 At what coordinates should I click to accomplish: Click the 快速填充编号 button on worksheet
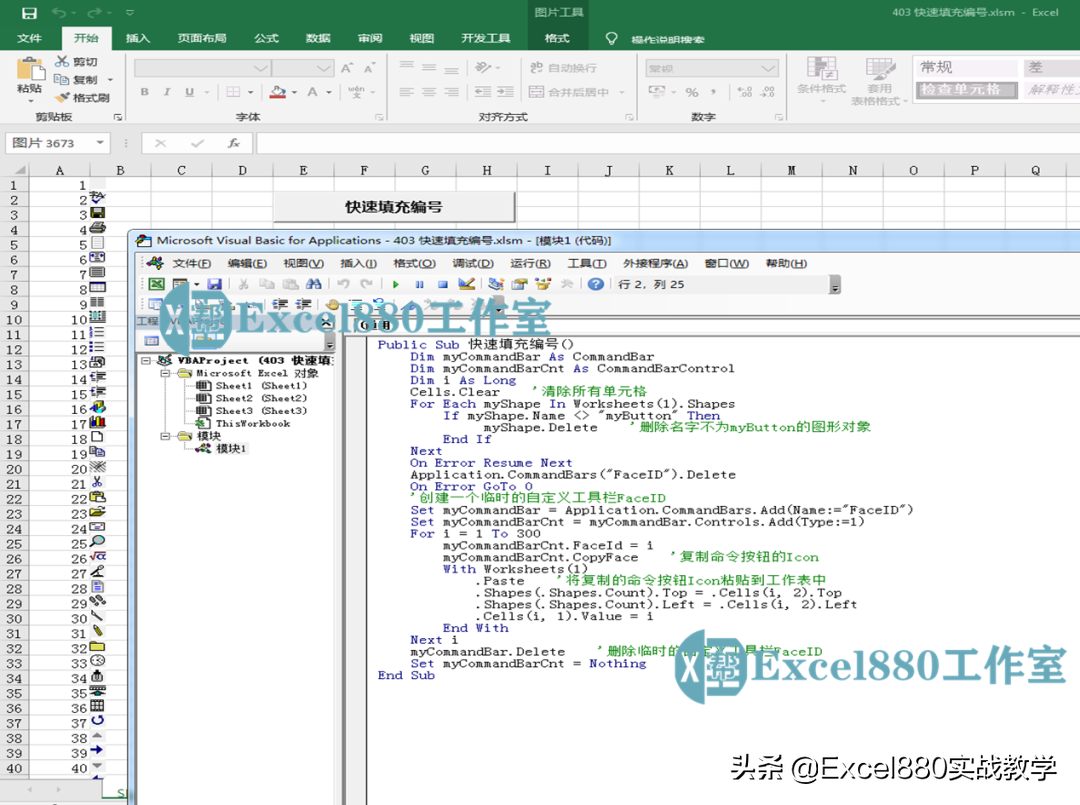[394, 207]
